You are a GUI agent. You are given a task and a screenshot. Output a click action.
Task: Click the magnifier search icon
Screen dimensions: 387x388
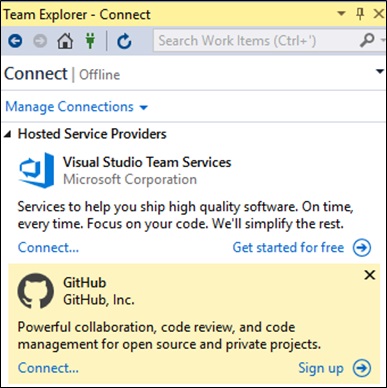point(367,41)
